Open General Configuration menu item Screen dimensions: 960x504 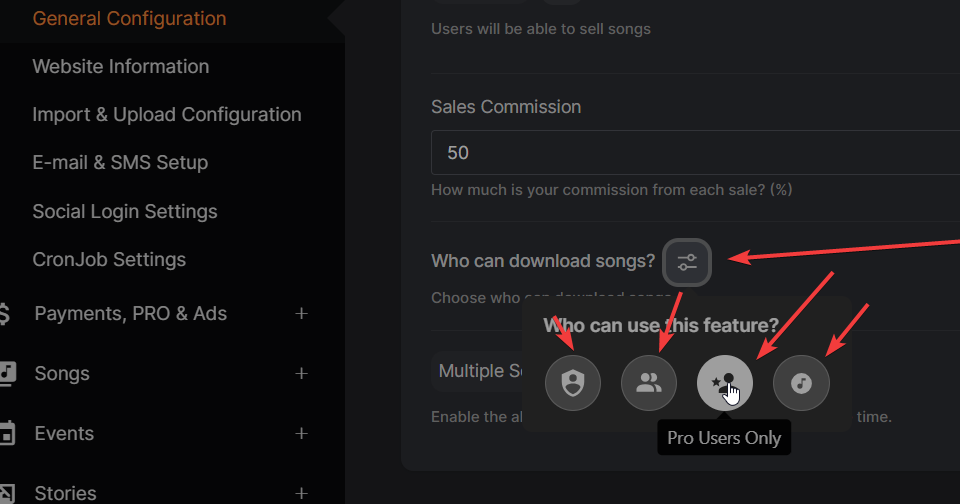tap(129, 18)
